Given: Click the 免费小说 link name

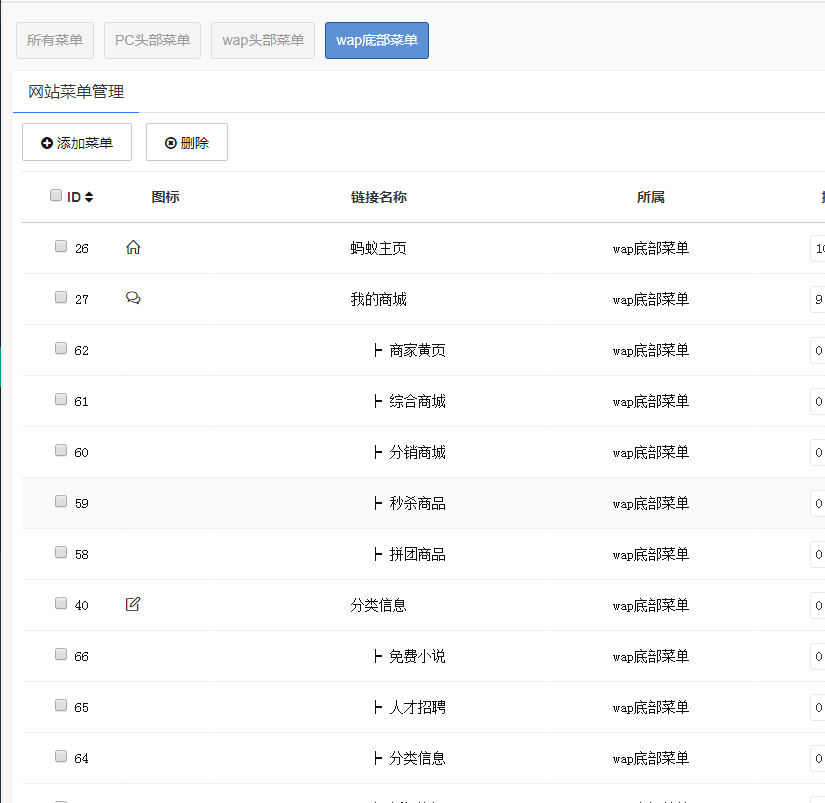Looking at the screenshot, I should (417, 656).
